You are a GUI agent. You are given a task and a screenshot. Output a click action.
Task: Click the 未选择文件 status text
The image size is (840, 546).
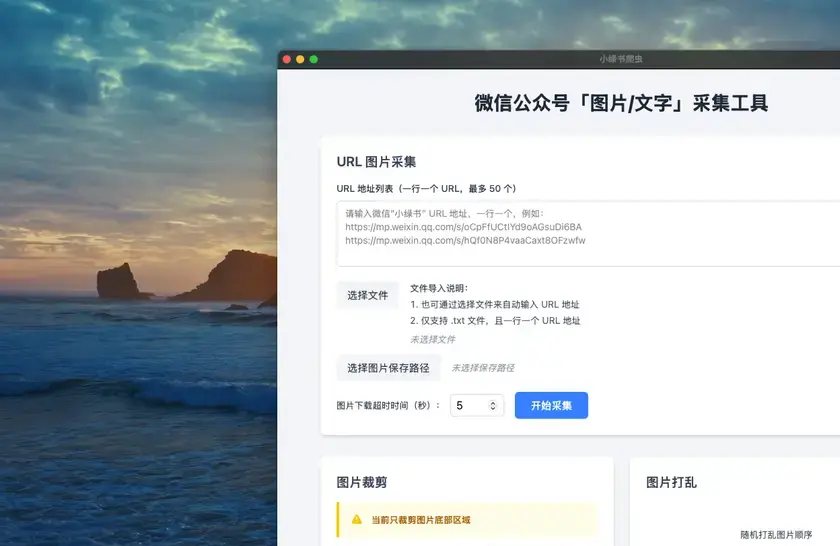[432, 339]
